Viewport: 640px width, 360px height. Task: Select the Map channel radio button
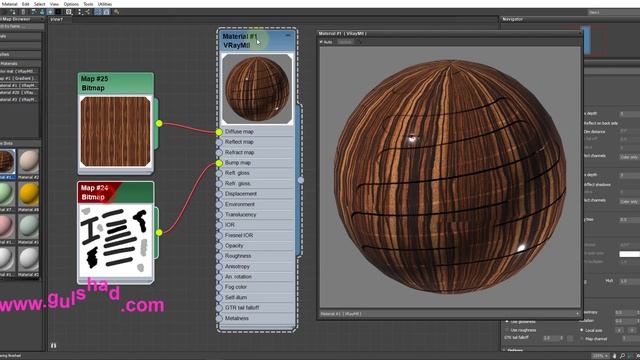(x=582, y=338)
